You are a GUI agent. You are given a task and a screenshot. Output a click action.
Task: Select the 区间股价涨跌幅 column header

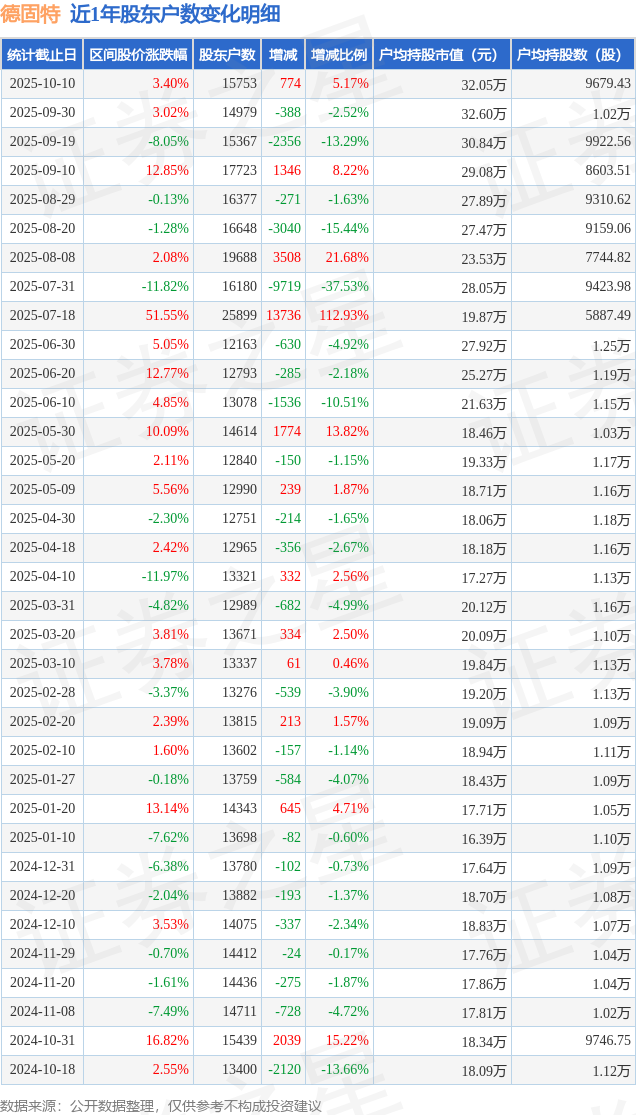[x=137, y=55]
